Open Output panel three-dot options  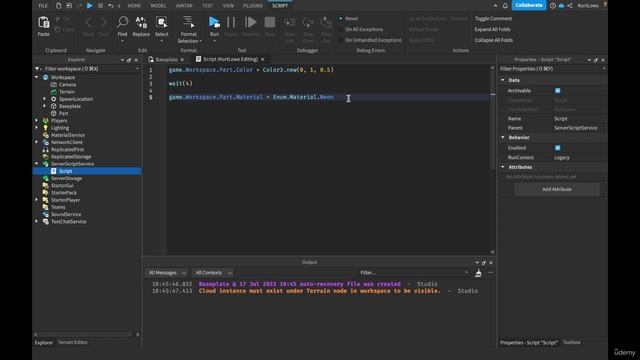point(491,273)
